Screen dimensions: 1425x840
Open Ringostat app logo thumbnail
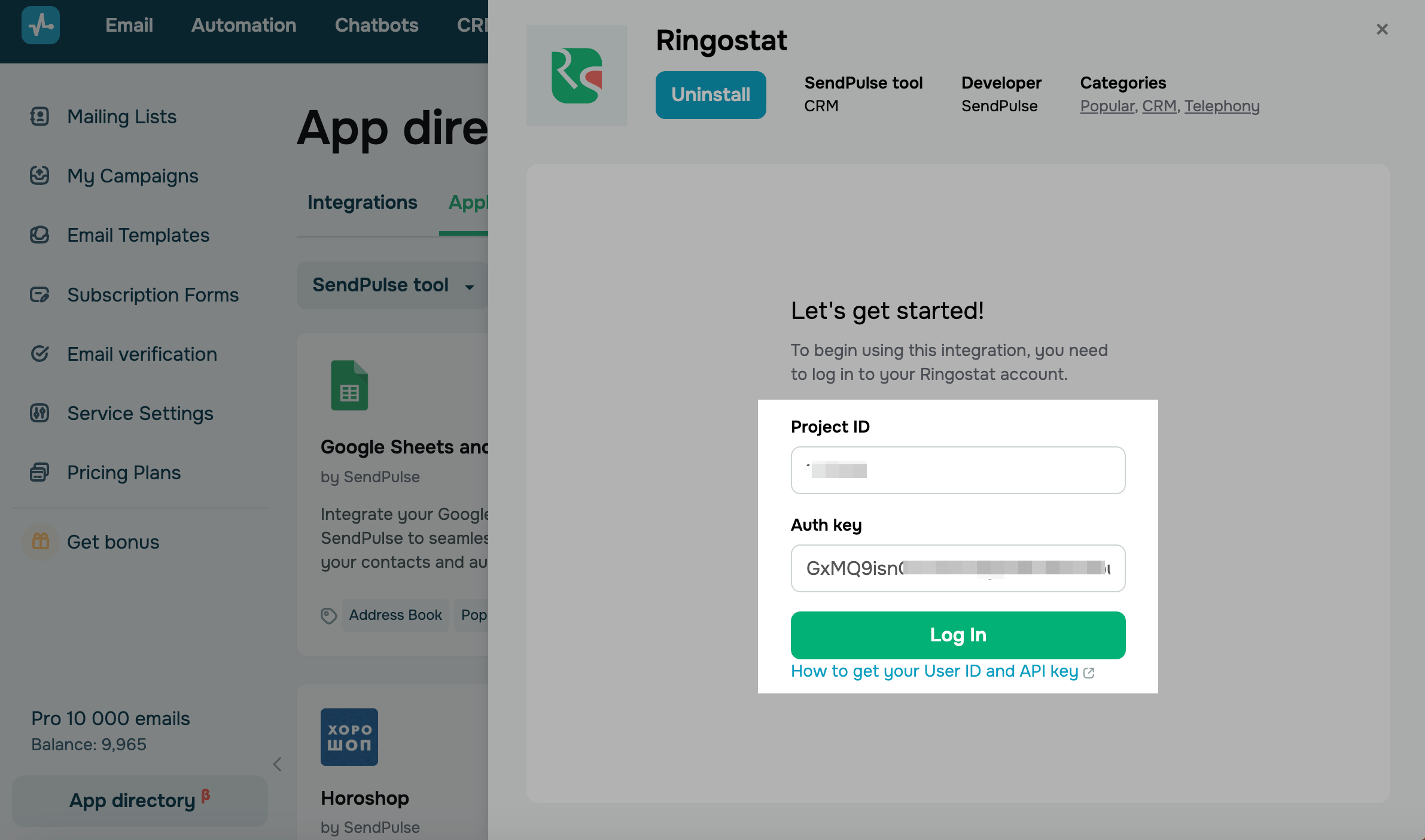click(x=577, y=75)
